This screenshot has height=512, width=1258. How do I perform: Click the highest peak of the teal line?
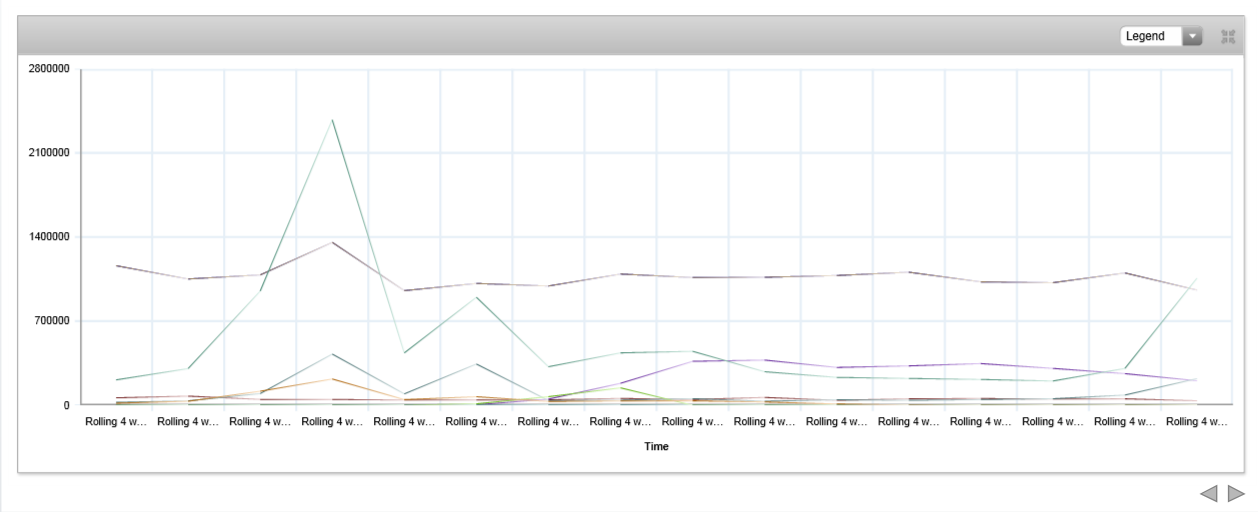click(332, 120)
